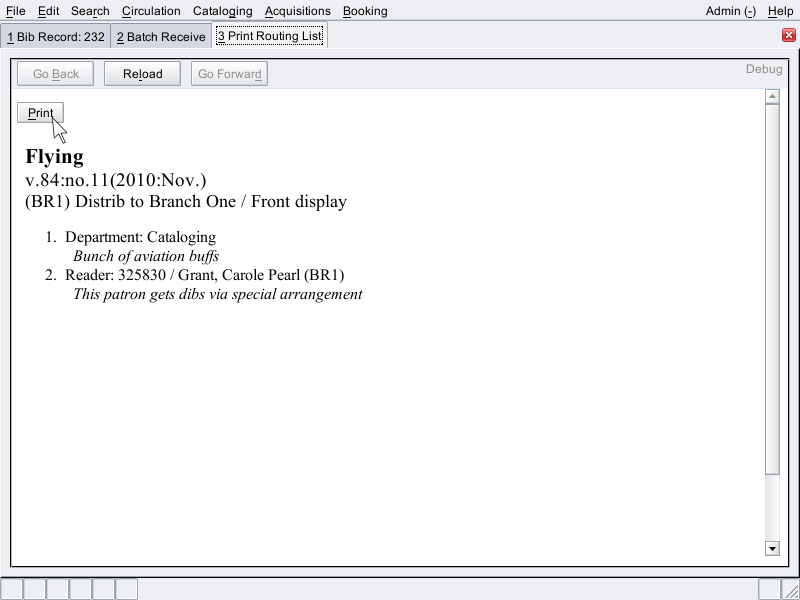The width and height of the screenshot is (800, 600).
Task: Click the first slot in the bottom status bar
Action: pyautogui.click(x=13, y=590)
